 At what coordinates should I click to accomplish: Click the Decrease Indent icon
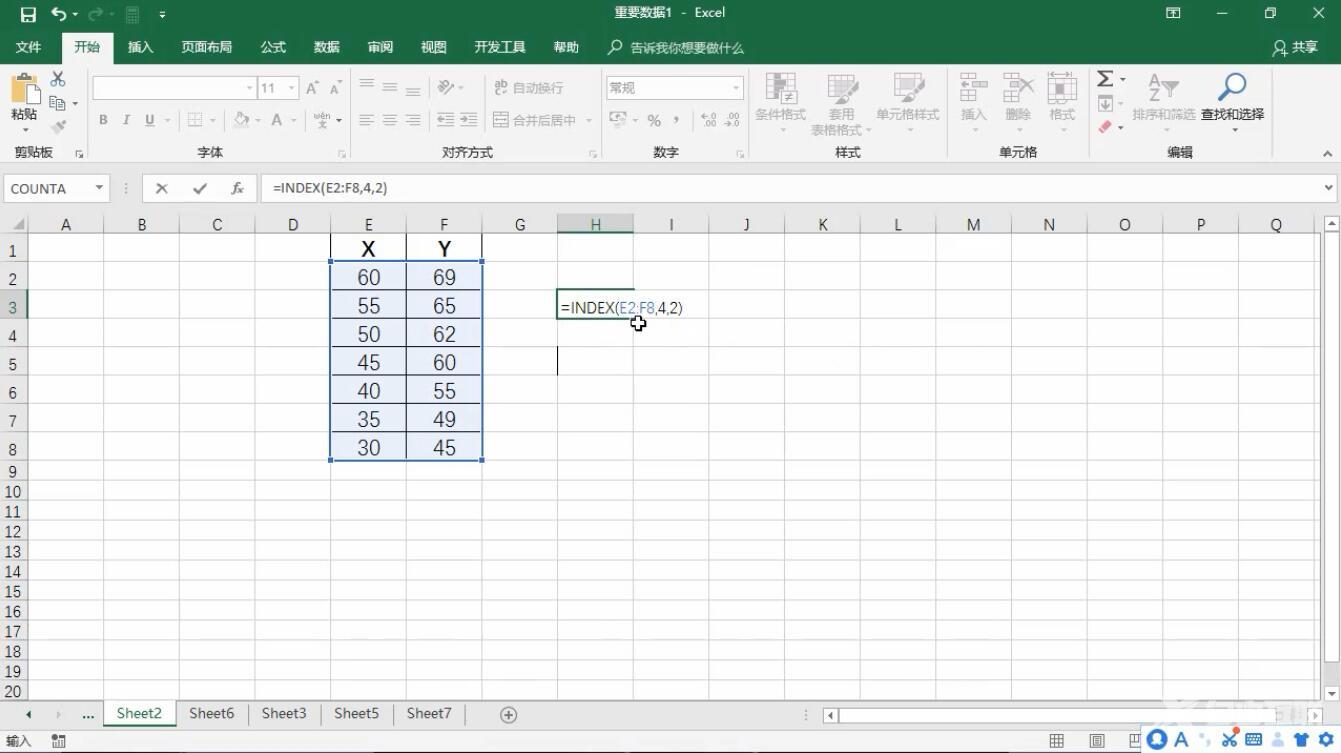click(x=445, y=120)
